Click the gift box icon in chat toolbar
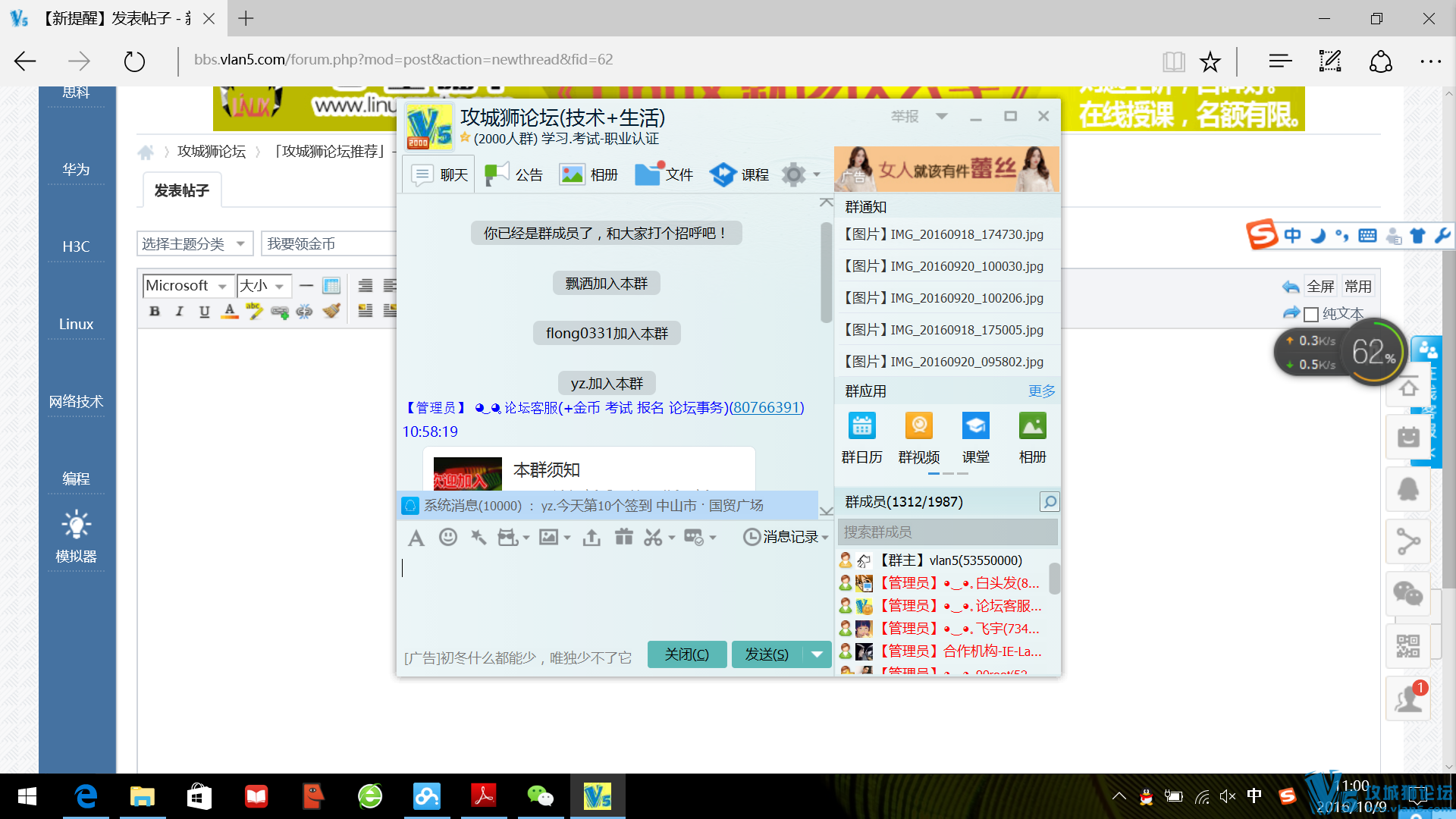This screenshot has height=819, width=1456. coord(623,538)
